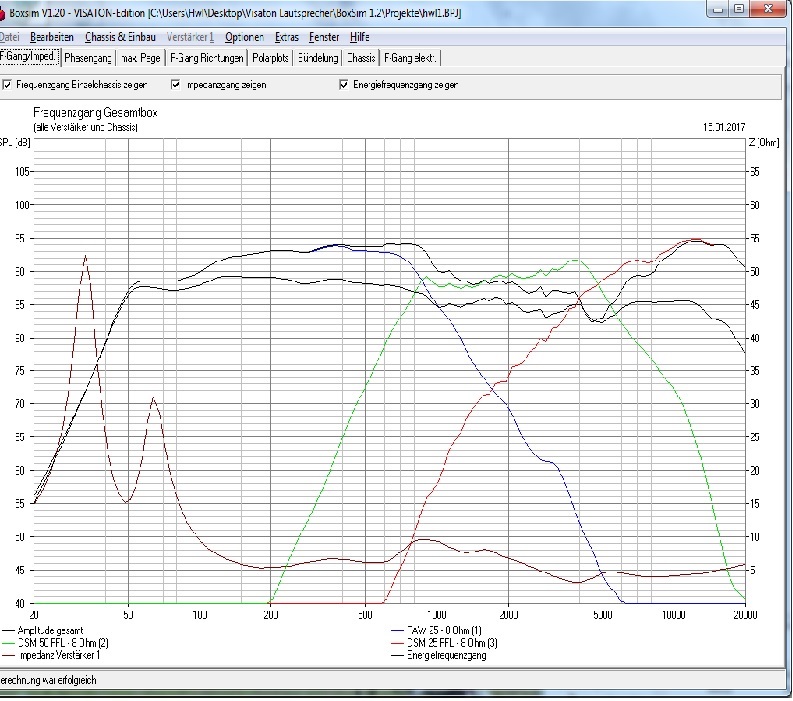Switch to the Phasengang tab

tap(89, 58)
